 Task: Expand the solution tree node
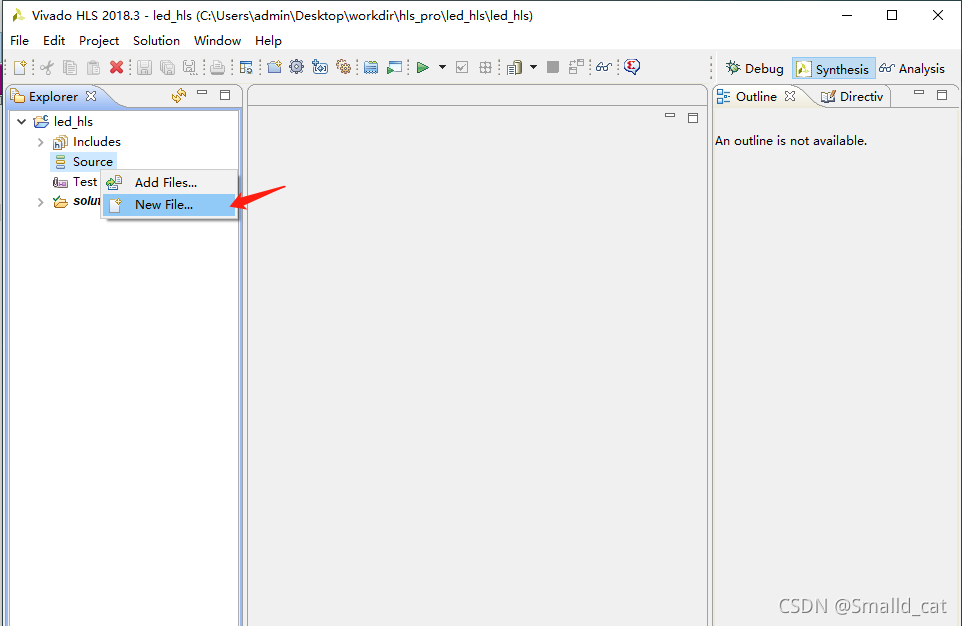tap(40, 202)
